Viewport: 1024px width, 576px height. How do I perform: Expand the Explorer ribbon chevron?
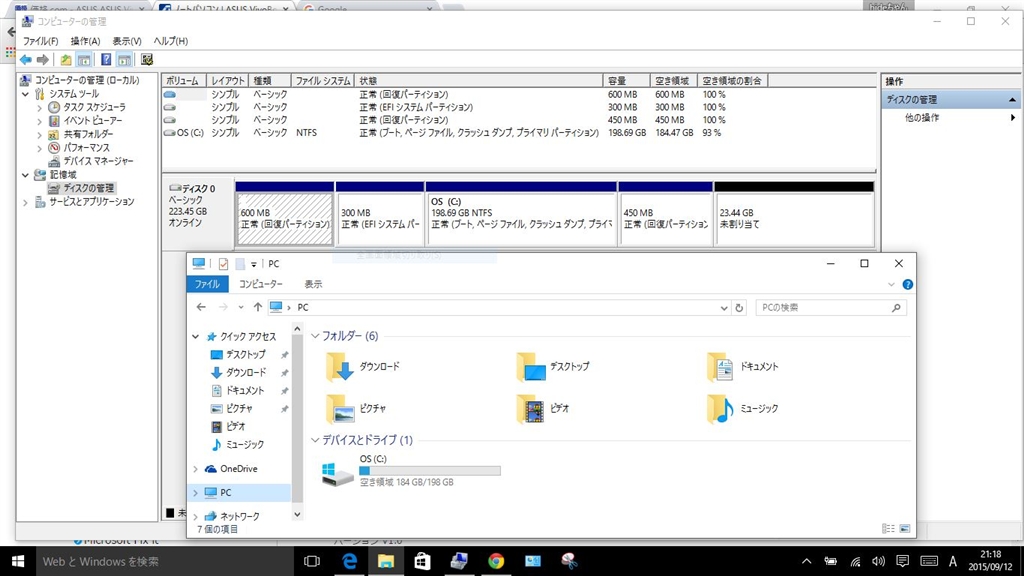click(x=891, y=285)
